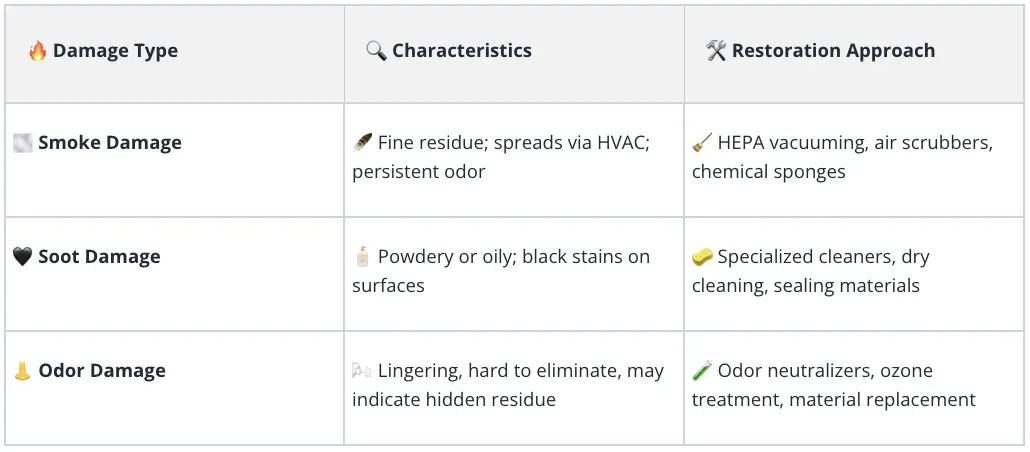Click the fire icon beside Damage Type
1030x452 pixels.
(x=37, y=51)
